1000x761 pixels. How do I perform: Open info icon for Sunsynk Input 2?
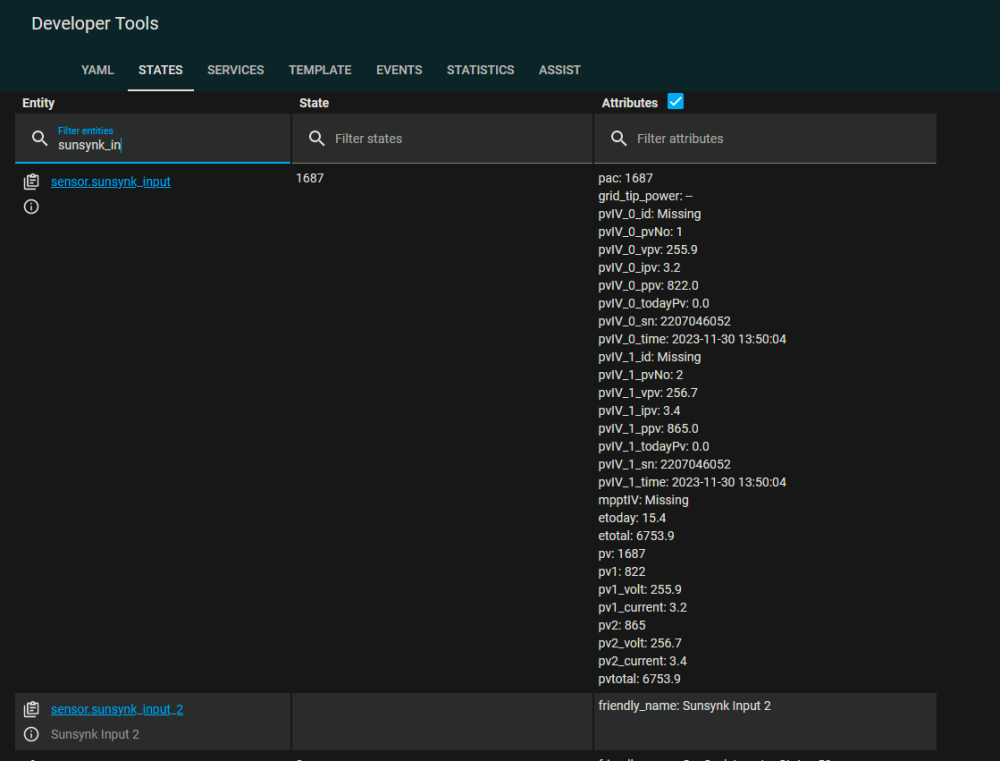click(x=31, y=734)
